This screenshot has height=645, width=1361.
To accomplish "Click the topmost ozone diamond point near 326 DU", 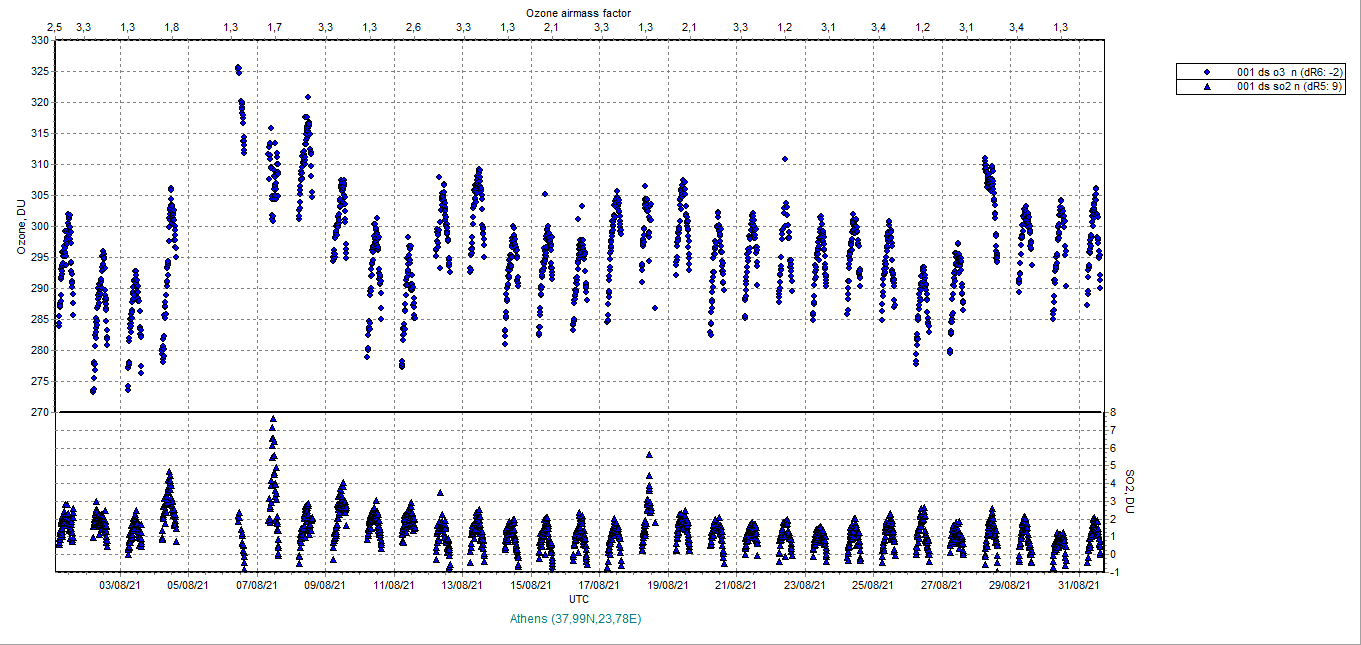I will coord(237,68).
